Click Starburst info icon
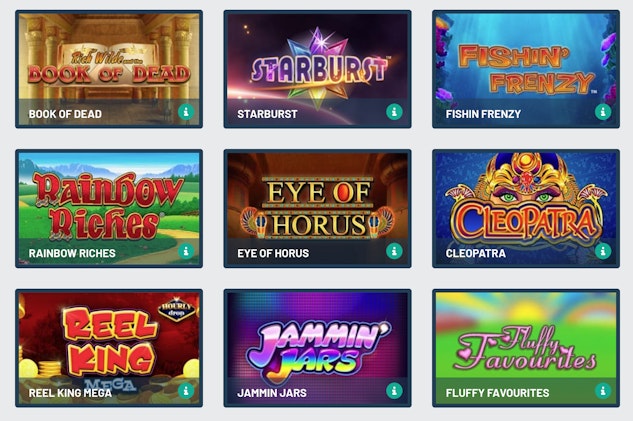633x421 pixels. (394, 111)
